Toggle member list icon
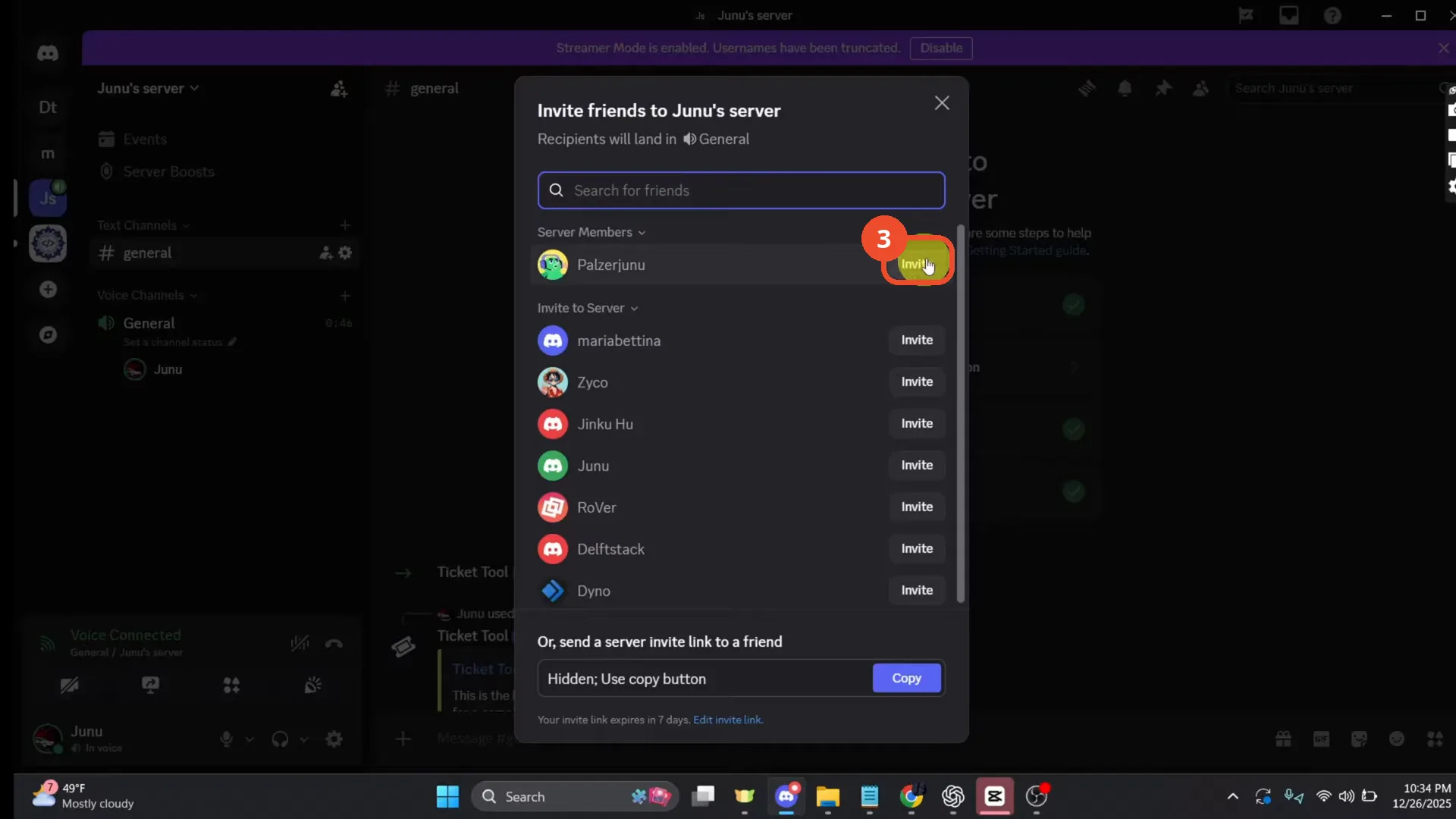This screenshot has height=819, width=1456. pos(1200,89)
